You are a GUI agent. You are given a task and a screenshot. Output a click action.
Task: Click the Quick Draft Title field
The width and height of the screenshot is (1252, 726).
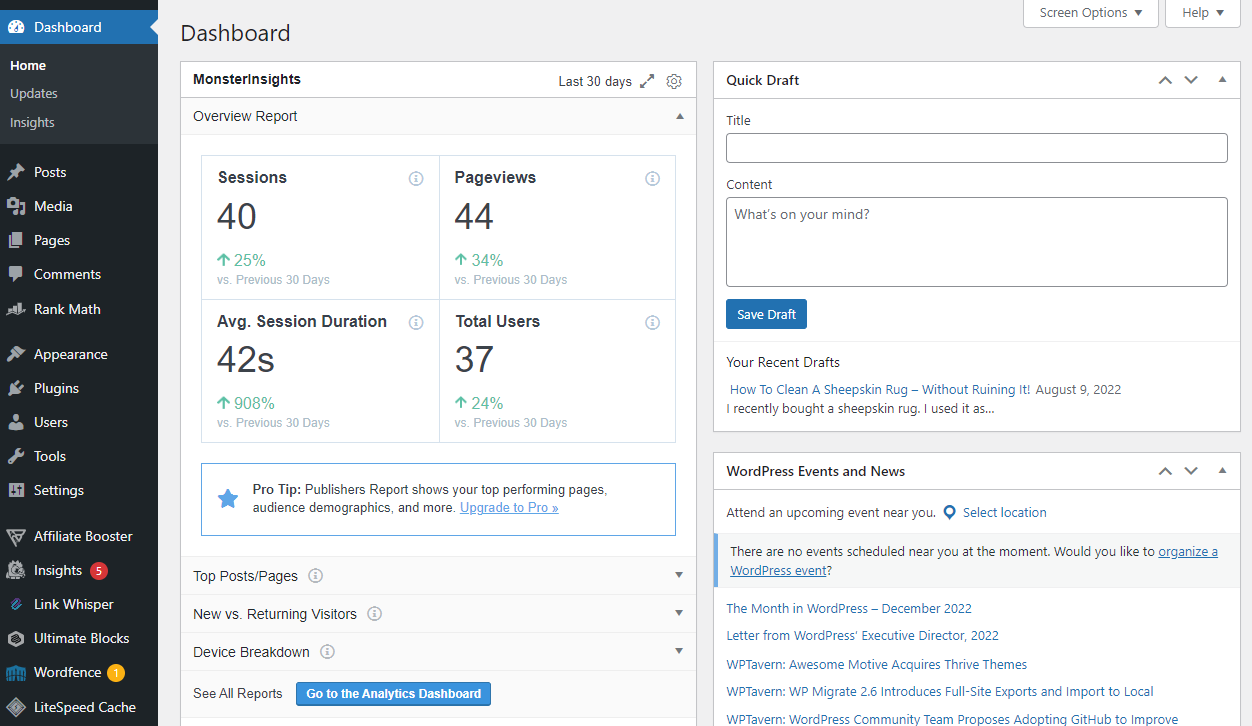976,148
